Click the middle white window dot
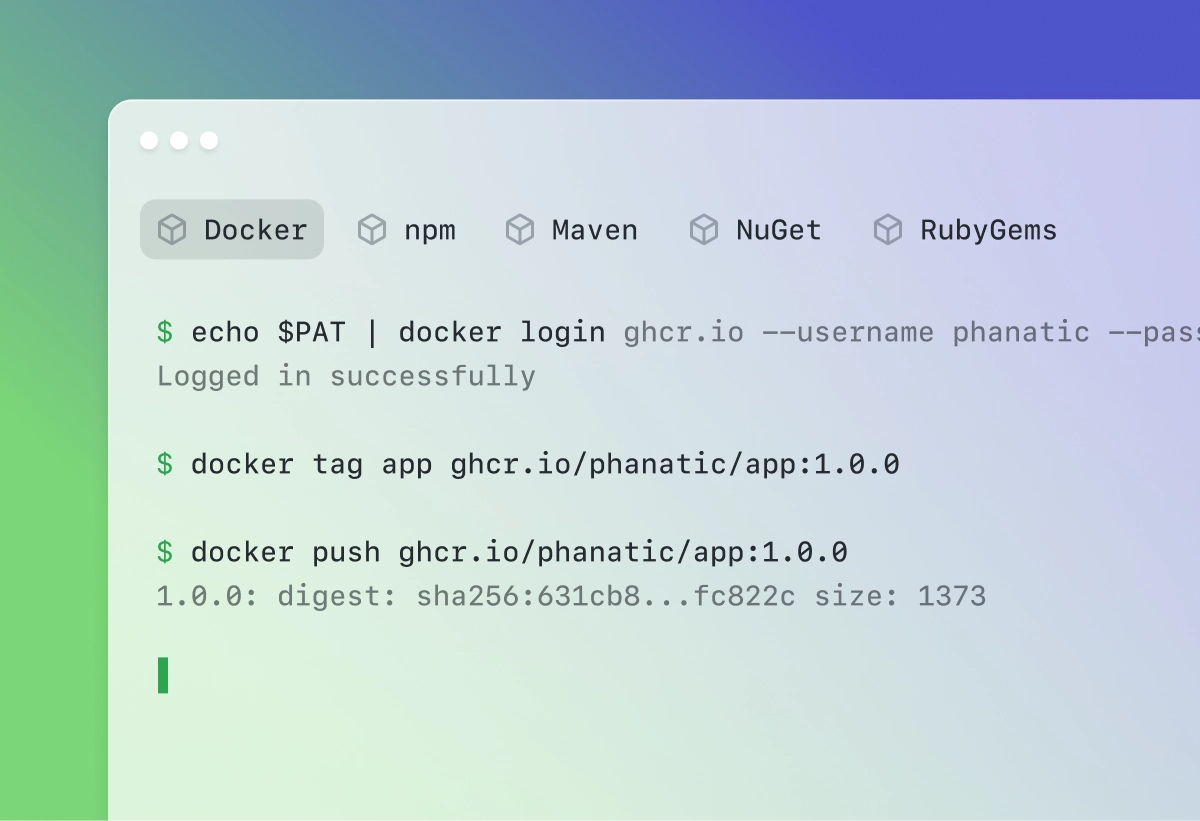 pos(179,140)
